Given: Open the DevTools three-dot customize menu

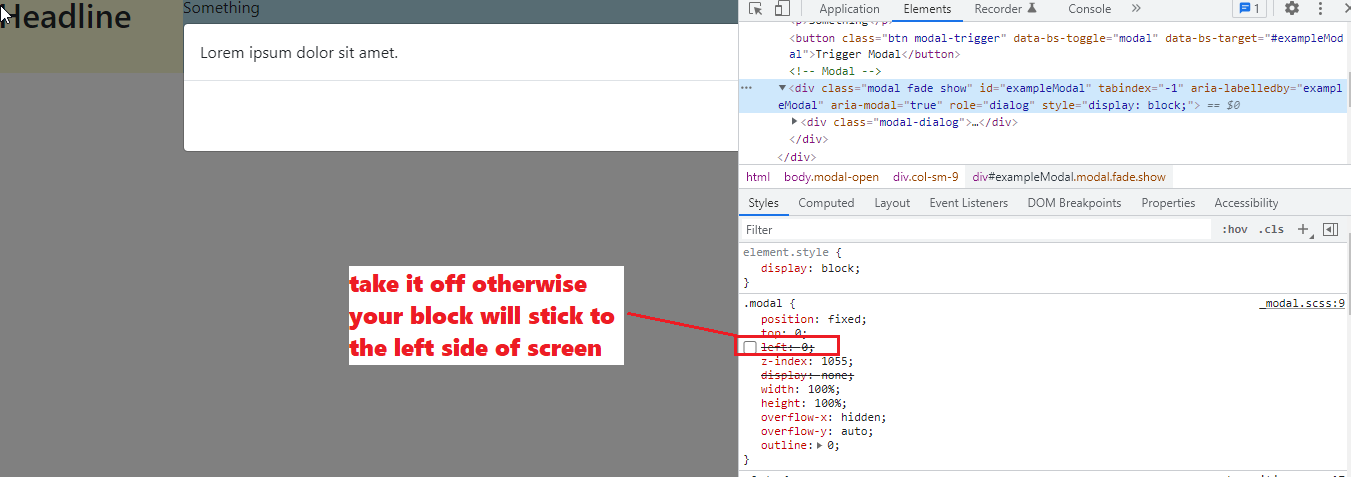Looking at the screenshot, I should pos(1321,9).
